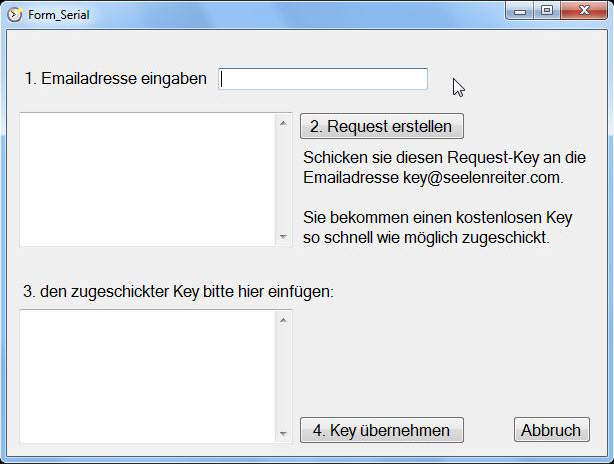
Task: Minimize the Form_Serial window
Action: tap(520, 11)
